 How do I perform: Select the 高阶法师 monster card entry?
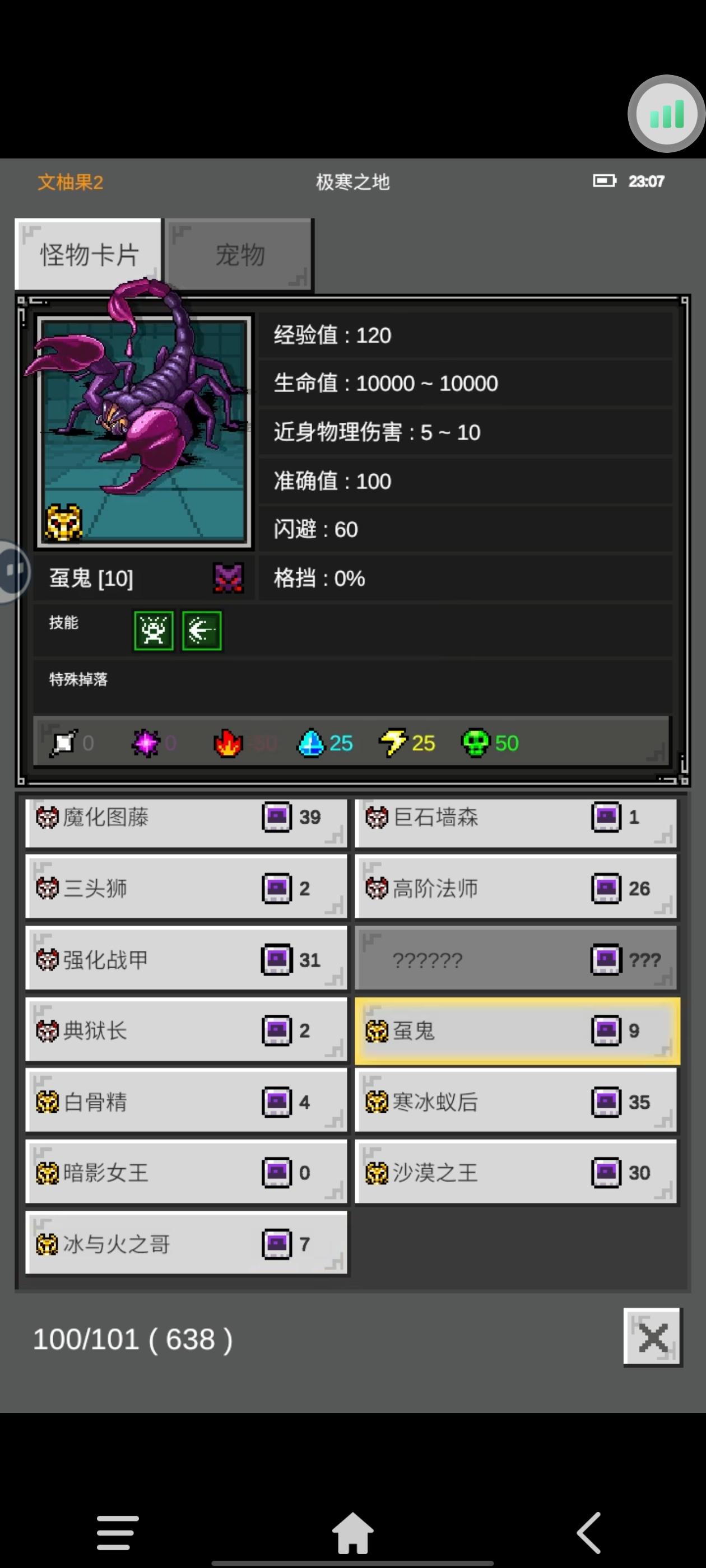pos(516,888)
